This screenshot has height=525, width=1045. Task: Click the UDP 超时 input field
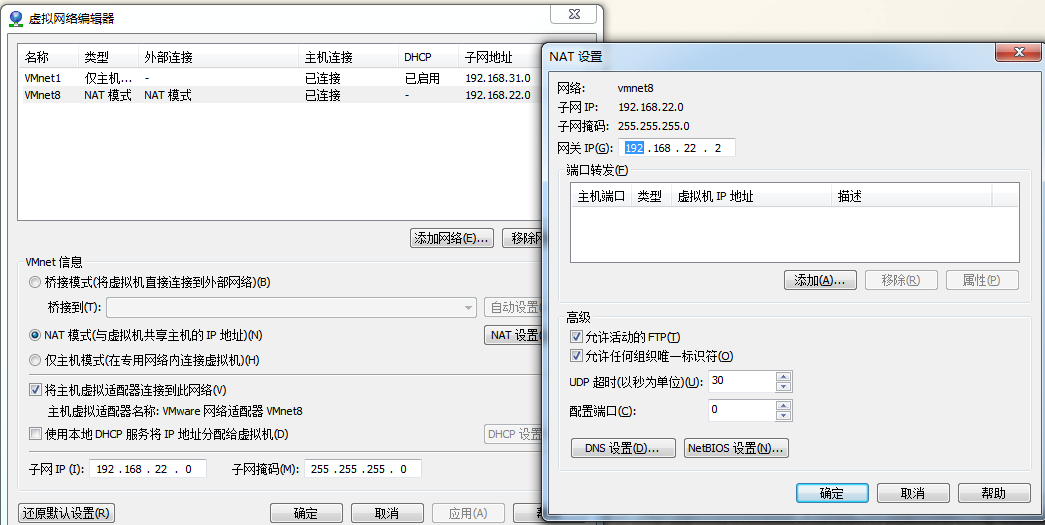pos(742,382)
